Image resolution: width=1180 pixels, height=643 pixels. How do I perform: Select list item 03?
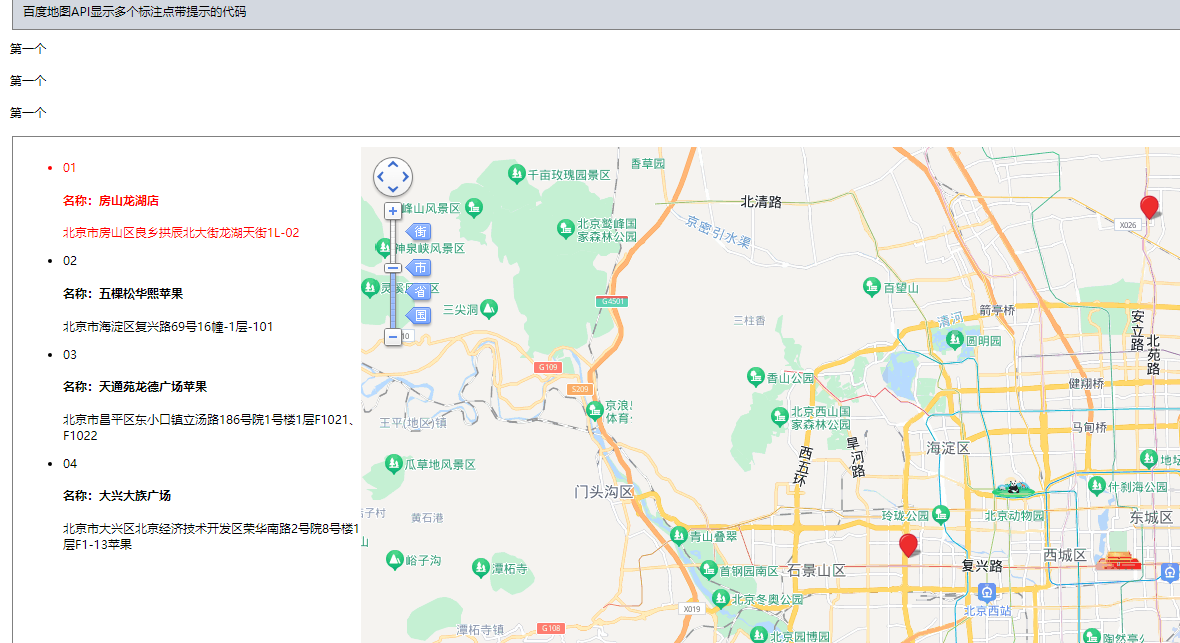70,355
